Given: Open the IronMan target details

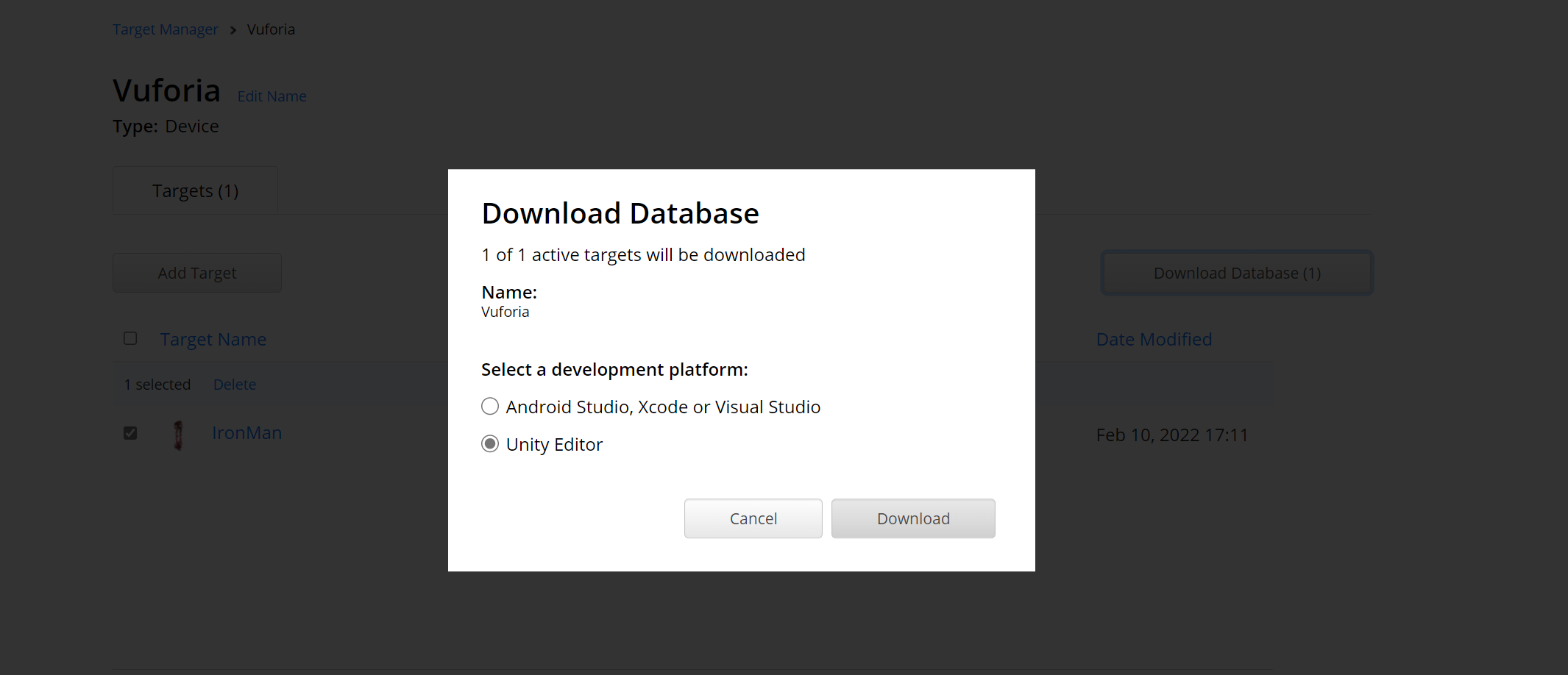Looking at the screenshot, I should pyautogui.click(x=246, y=432).
